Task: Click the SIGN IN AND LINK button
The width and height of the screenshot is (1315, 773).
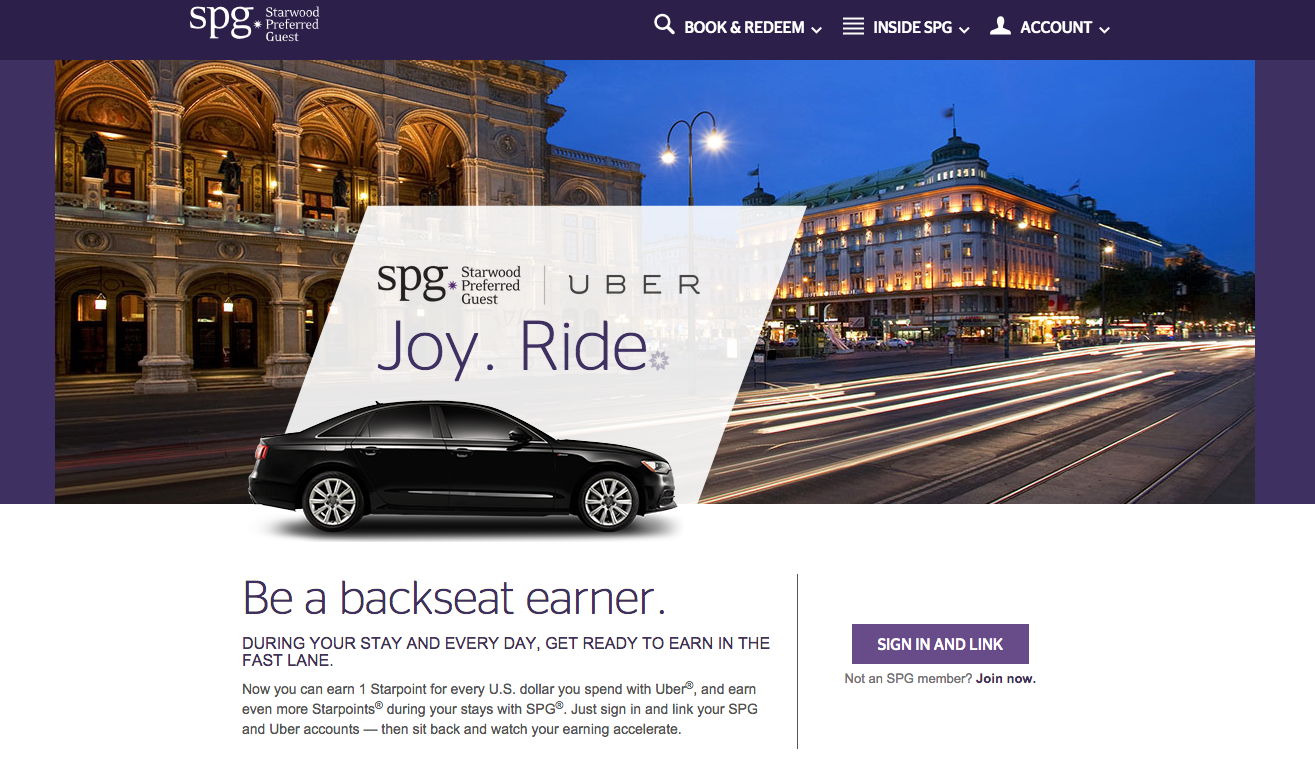Action: 940,644
